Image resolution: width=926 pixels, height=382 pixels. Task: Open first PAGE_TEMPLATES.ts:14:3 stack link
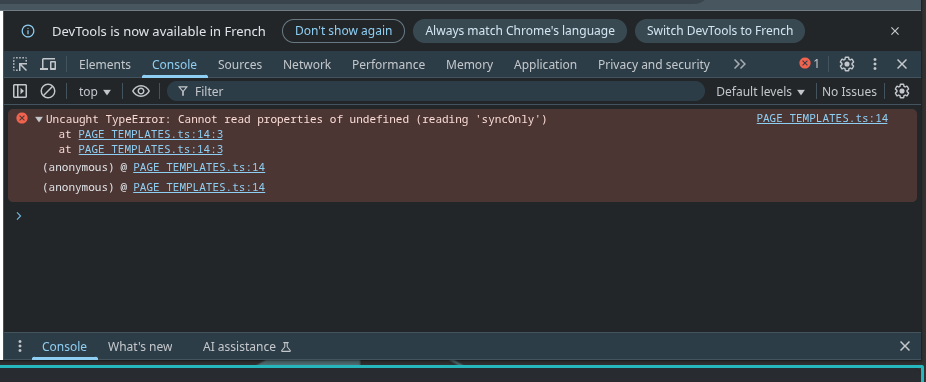point(151,134)
